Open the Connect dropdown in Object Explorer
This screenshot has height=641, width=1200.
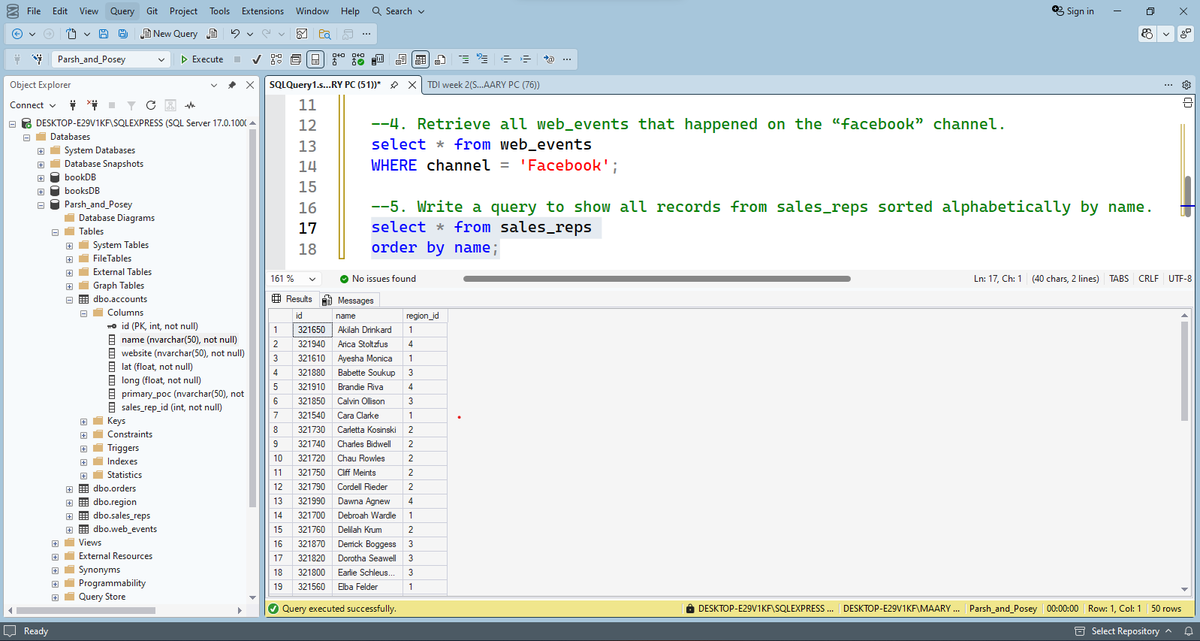pyautogui.click(x=33, y=105)
